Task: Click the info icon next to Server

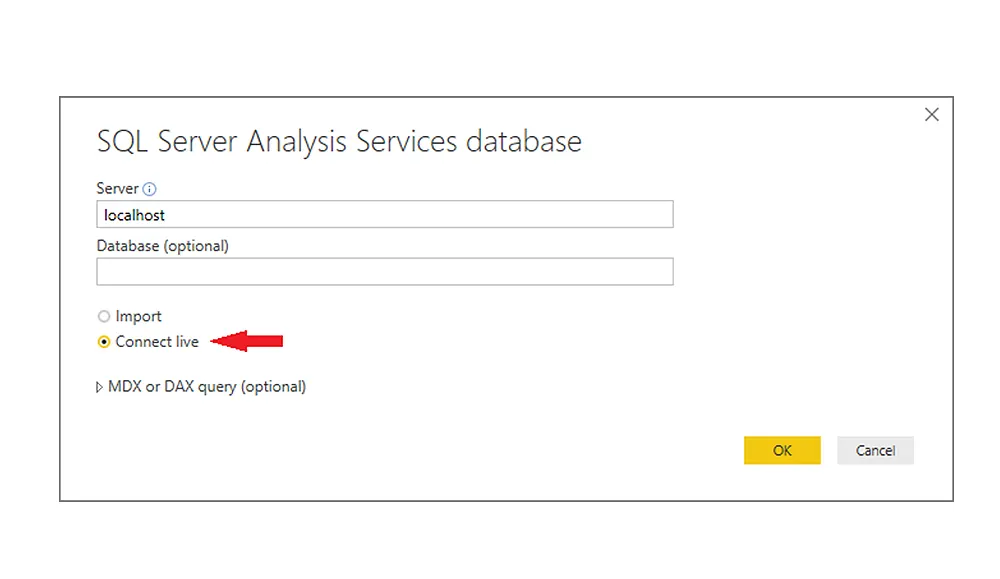Action: [x=150, y=188]
